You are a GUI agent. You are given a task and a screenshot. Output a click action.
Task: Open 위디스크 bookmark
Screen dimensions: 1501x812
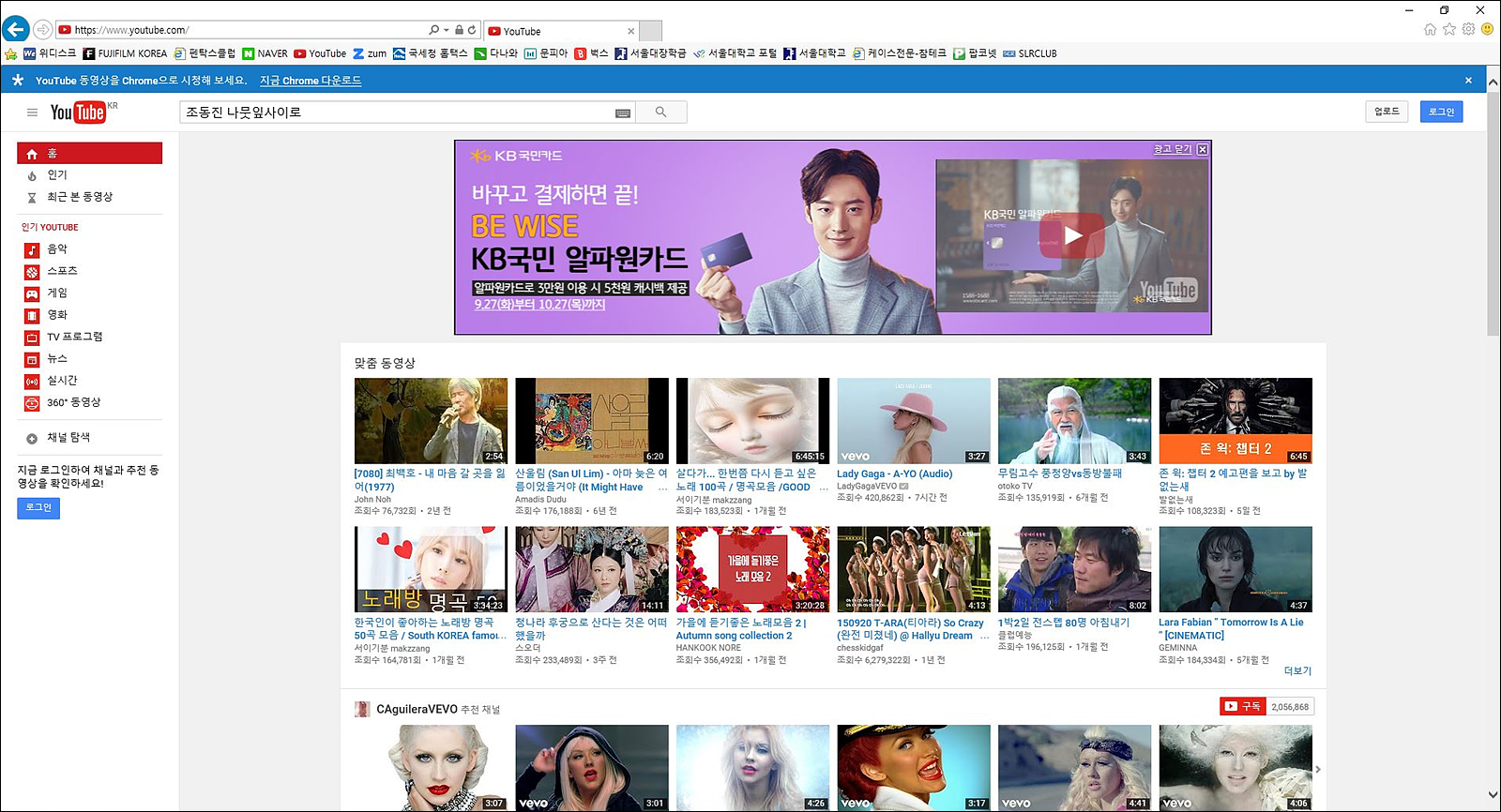(50, 53)
